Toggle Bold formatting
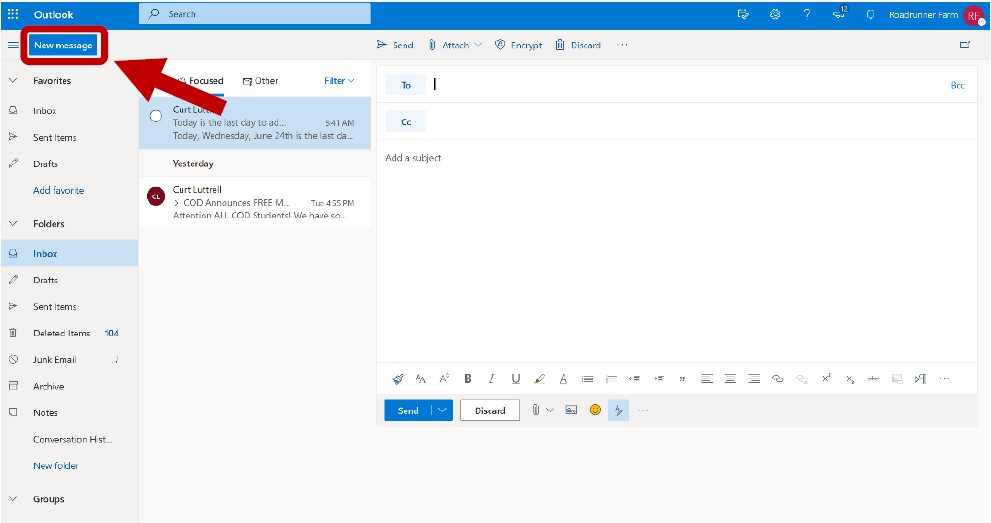This screenshot has height=523, width=991. coord(468,379)
